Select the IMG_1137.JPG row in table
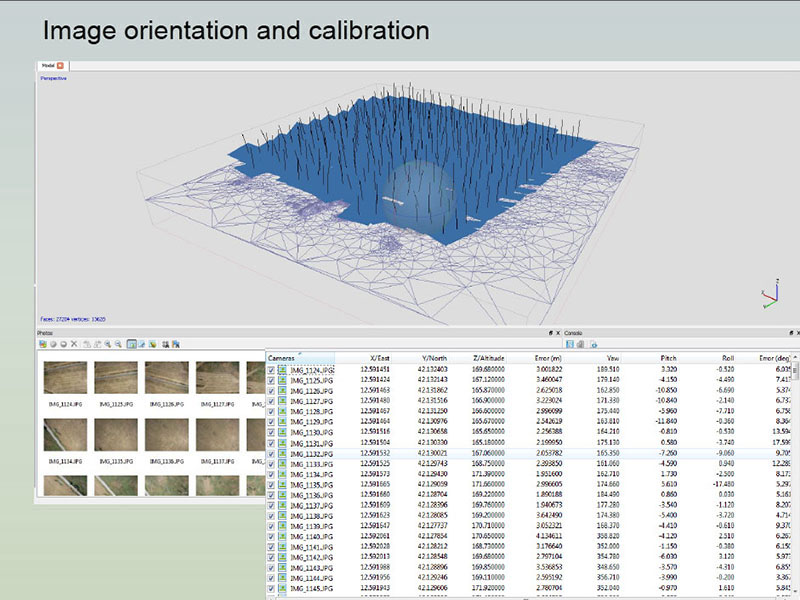The width and height of the screenshot is (800, 600). pyautogui.click(x=310, y=505)
